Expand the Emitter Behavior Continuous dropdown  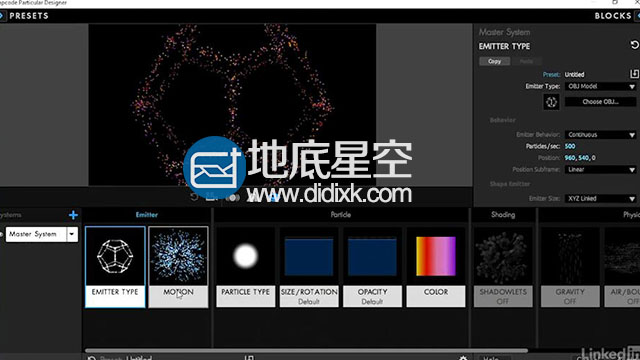[600, 134]
